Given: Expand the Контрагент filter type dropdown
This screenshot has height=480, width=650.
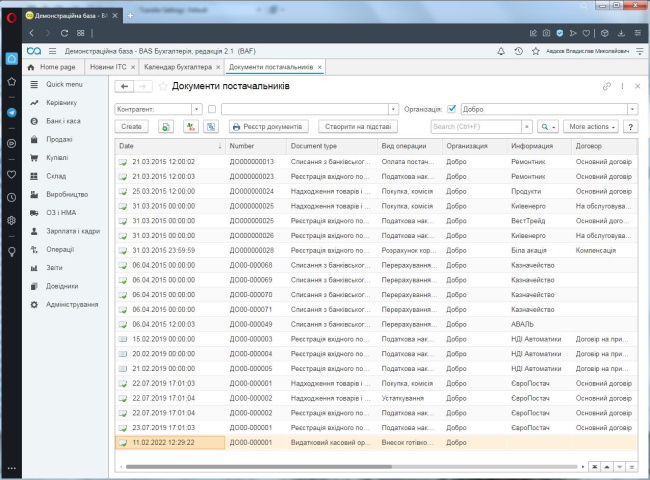Looking at the screenshot, I should tap(196, 109).
